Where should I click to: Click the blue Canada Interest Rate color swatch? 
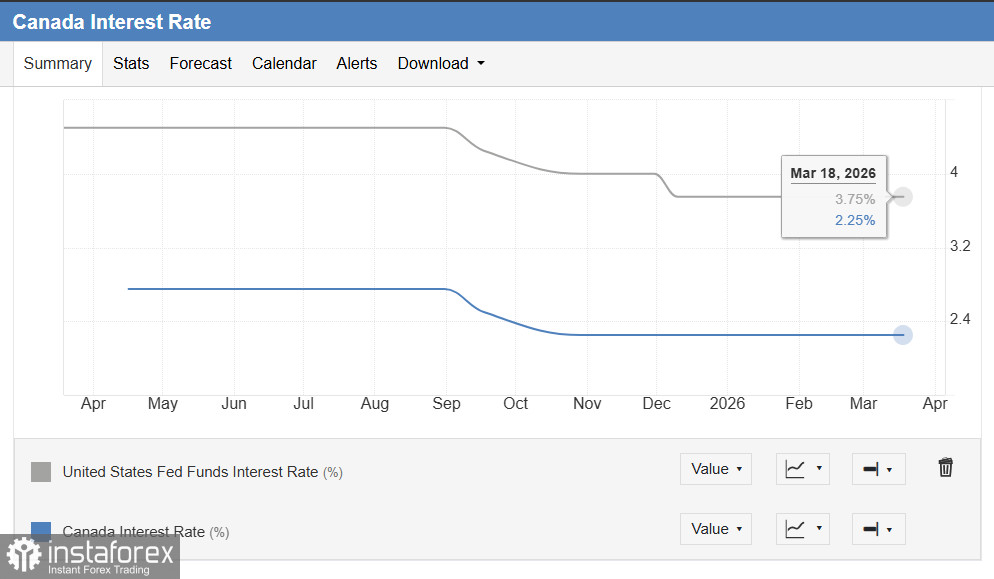coord(41,529)
